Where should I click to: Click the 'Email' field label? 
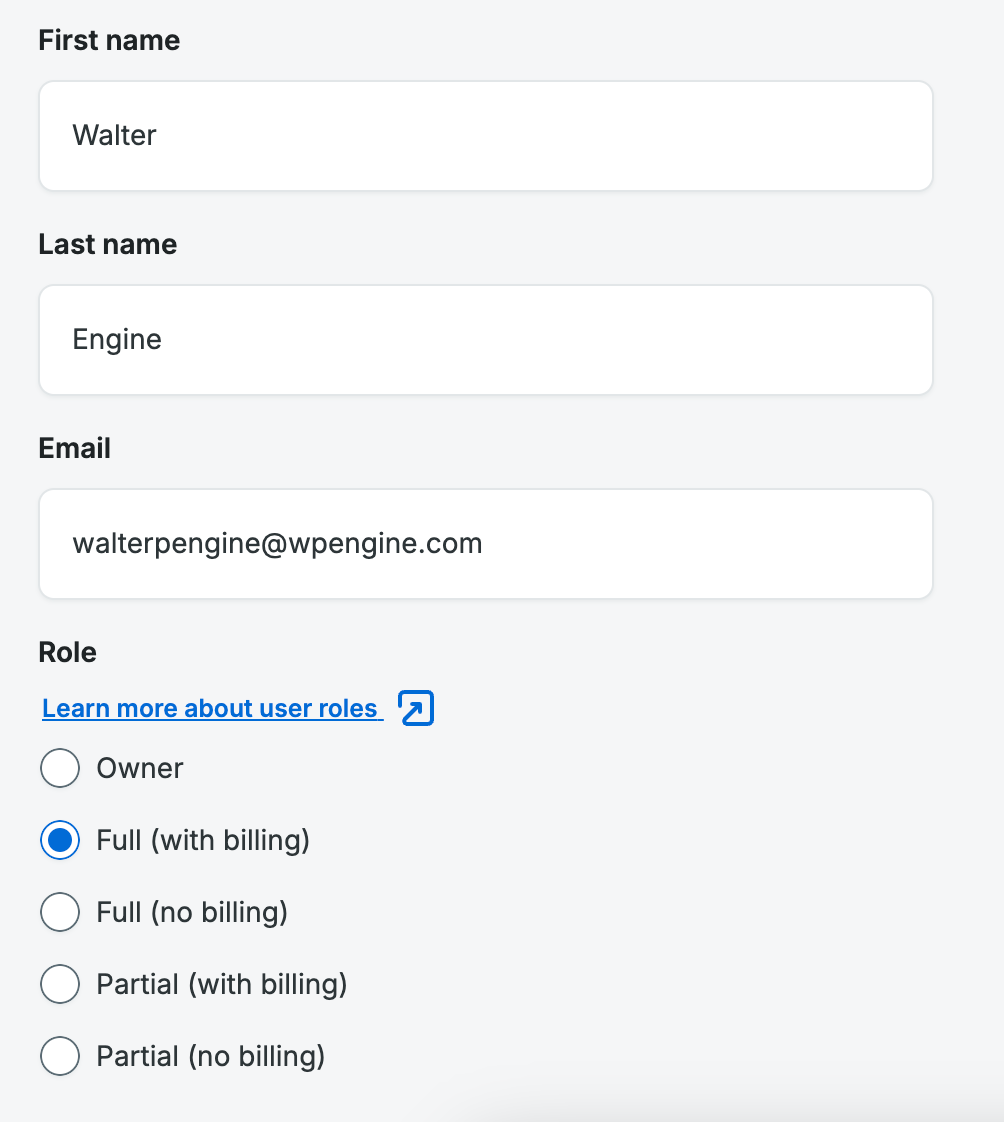[x=74, y=449]
